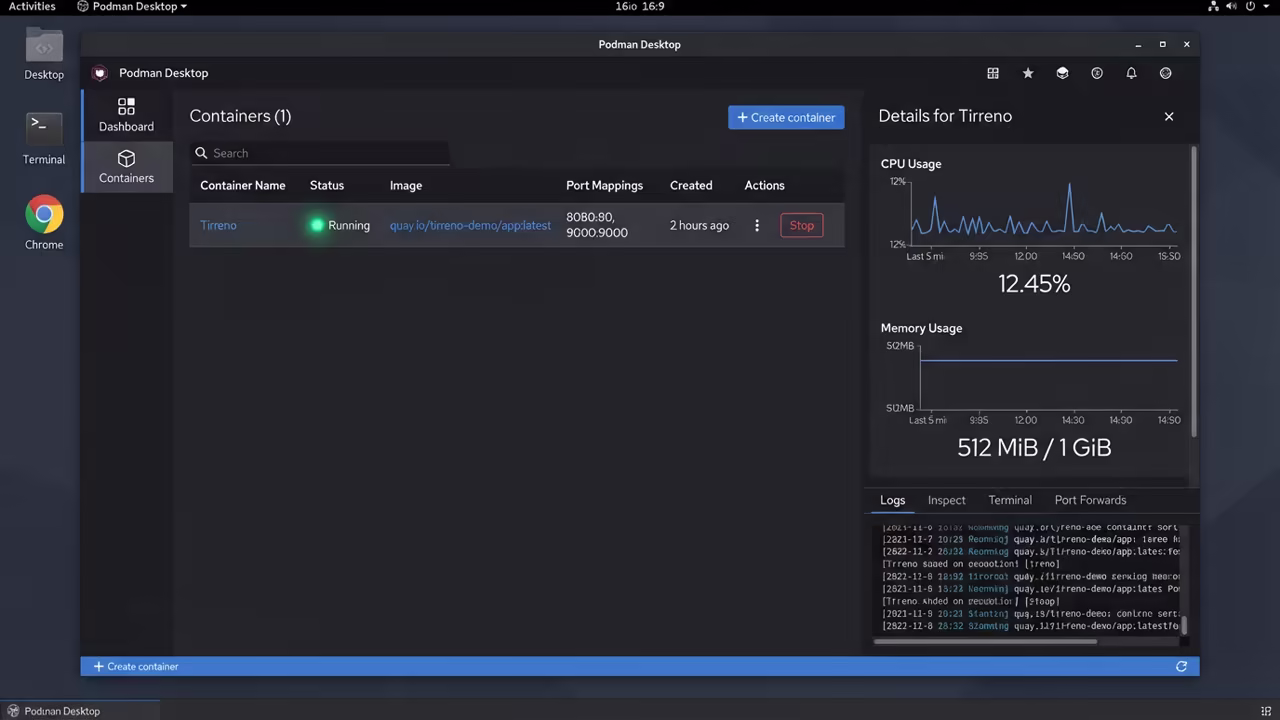This screenshot has width=1280, height=720.
Task: Click the CPU Usage chart
Action: 1034,220
